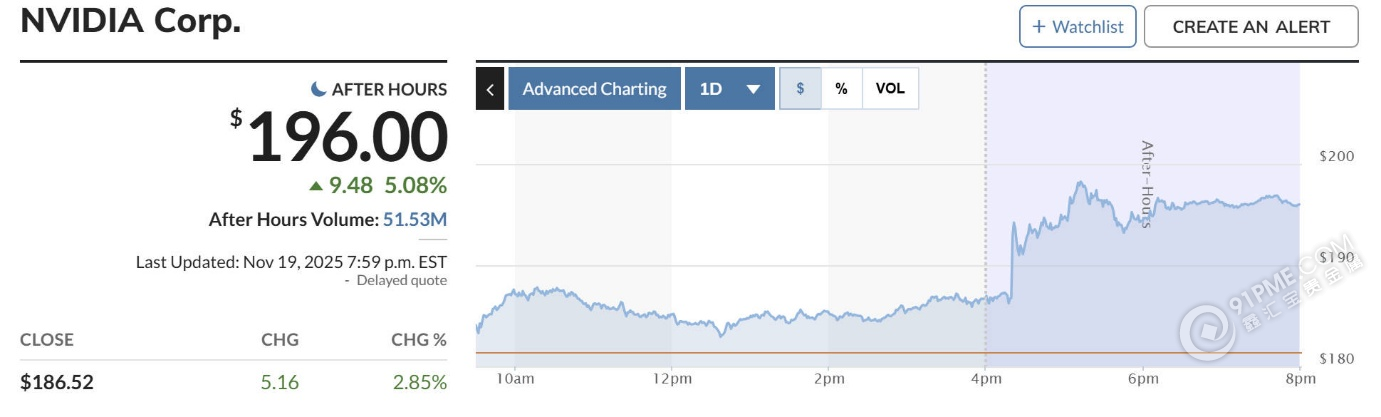The height and width of the screenshot is (417, 1381).
Task: Click the $196.00 after hours price
Action: pyautogui.click(x=346, y=137)
